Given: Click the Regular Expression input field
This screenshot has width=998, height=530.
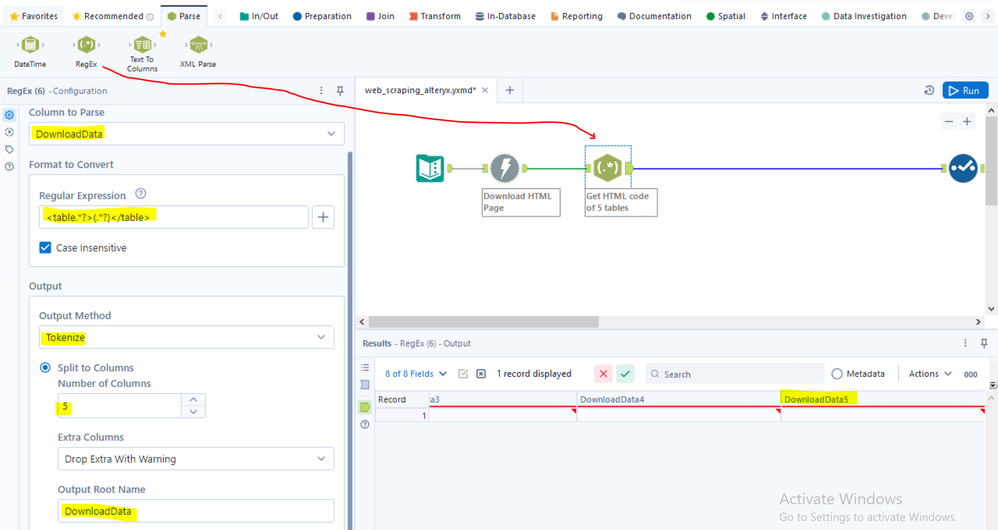Looking at the screenshot, I should 174,217.
